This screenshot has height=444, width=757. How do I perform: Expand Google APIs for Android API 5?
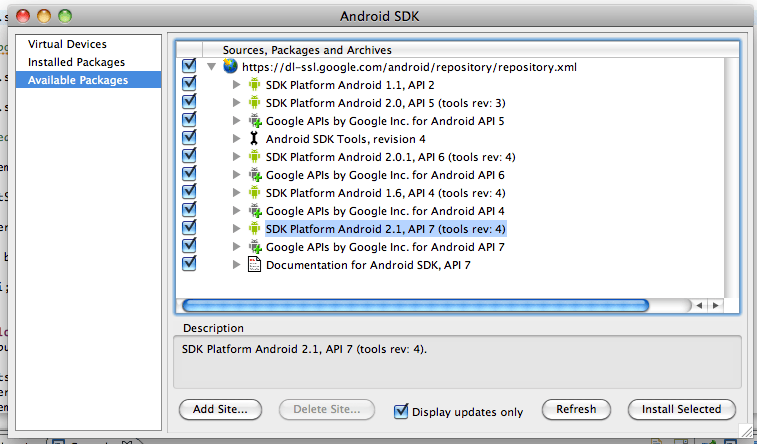(x=236, y=121)
